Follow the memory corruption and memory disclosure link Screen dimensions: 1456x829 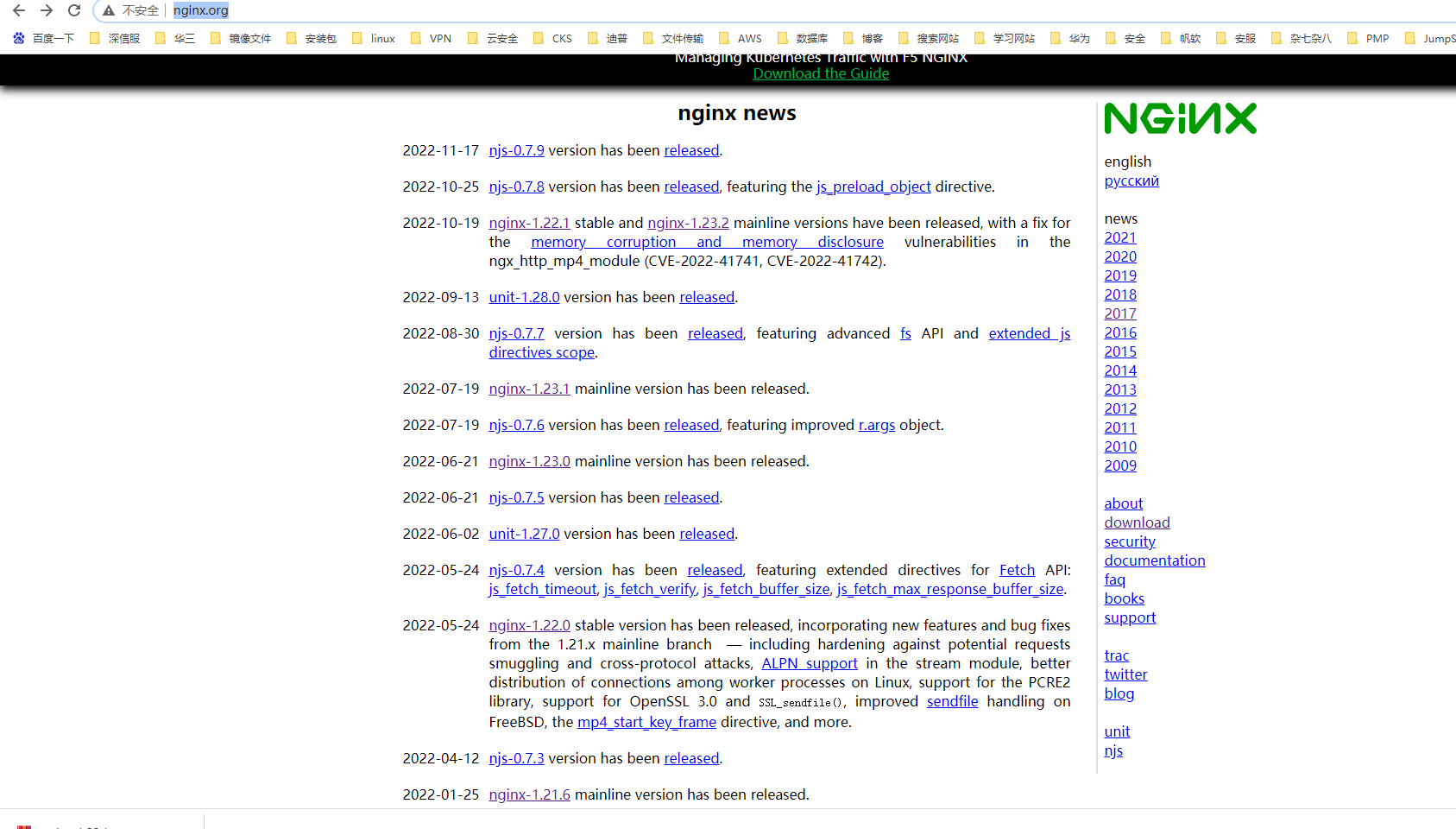tap(707, 242)
